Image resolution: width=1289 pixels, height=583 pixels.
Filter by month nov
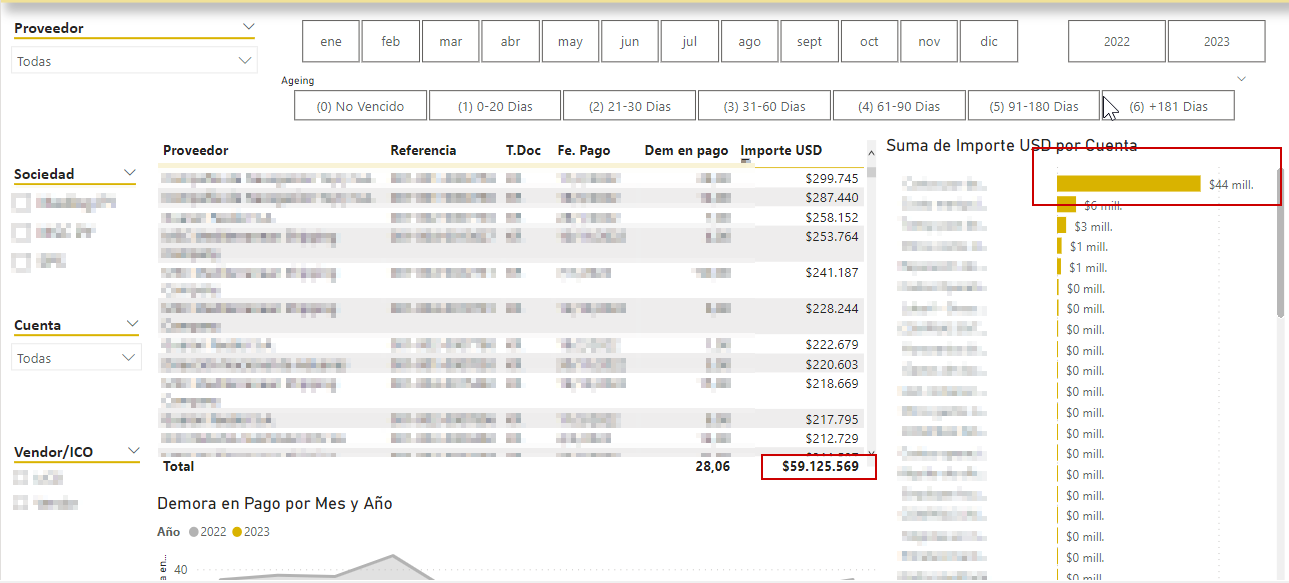(x=929, y=41)
